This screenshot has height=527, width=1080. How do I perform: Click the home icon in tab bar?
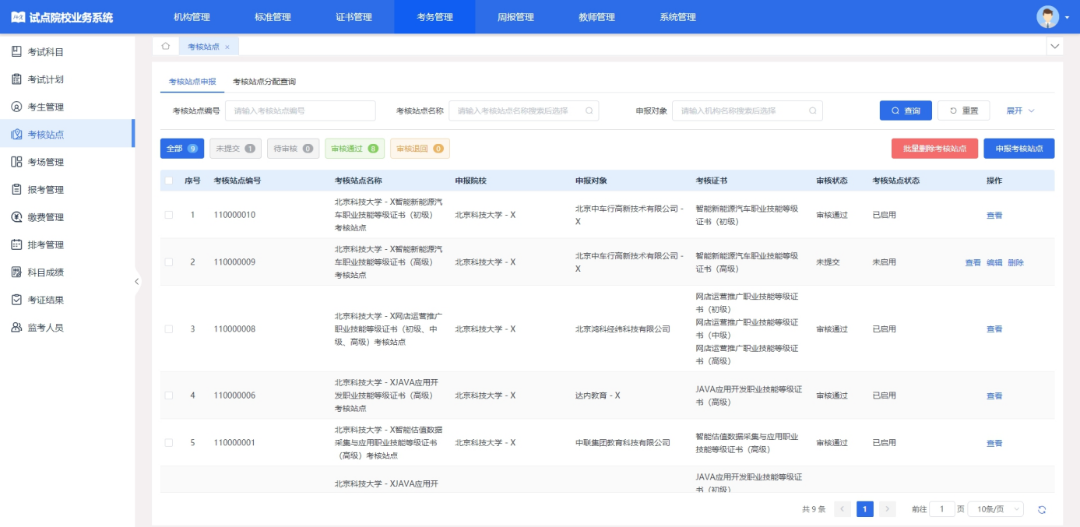[165, 46]
